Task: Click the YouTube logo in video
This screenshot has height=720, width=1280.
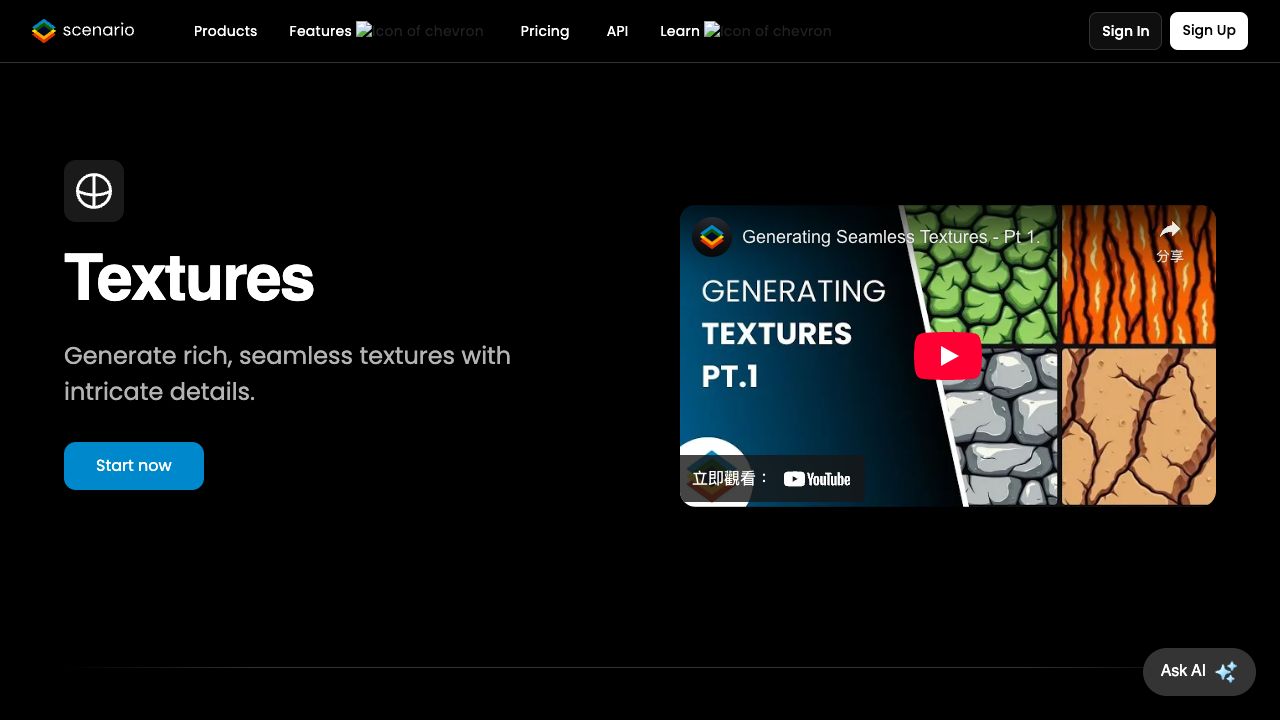Action: point(817,479)
